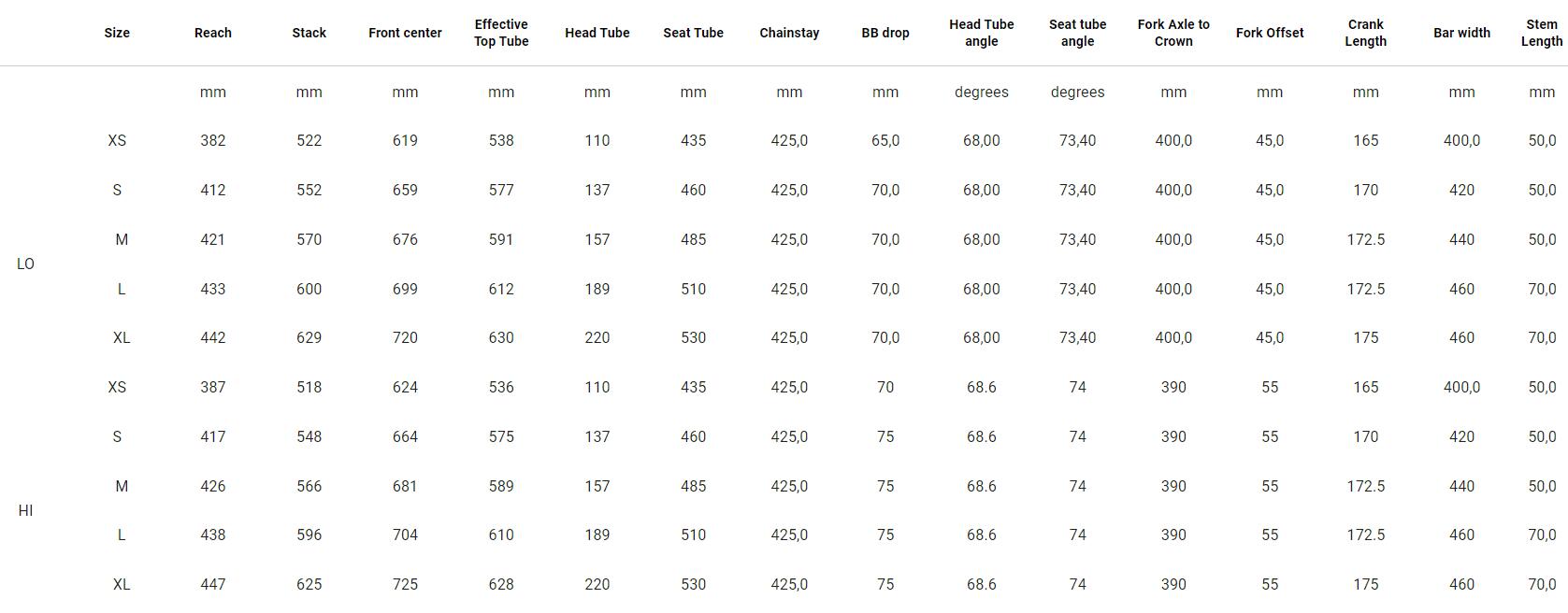This screenshot has width=1568, height=613.
Task: Click the LO geometry row group label
Action: (25, 264)
